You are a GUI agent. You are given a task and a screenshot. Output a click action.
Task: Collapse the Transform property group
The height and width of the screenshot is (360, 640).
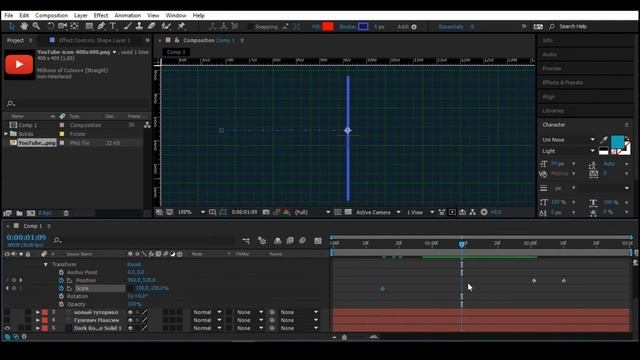pos(46,264)
